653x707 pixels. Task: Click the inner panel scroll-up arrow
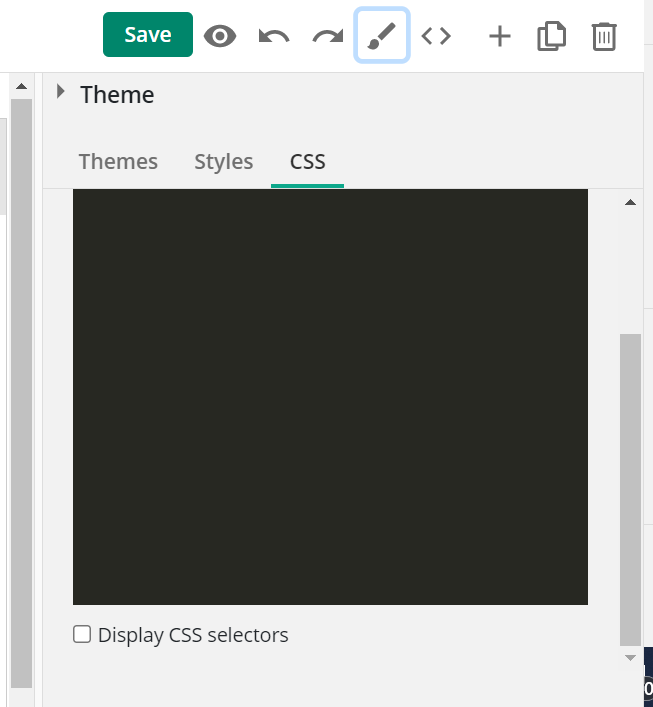tap(630, 202)
